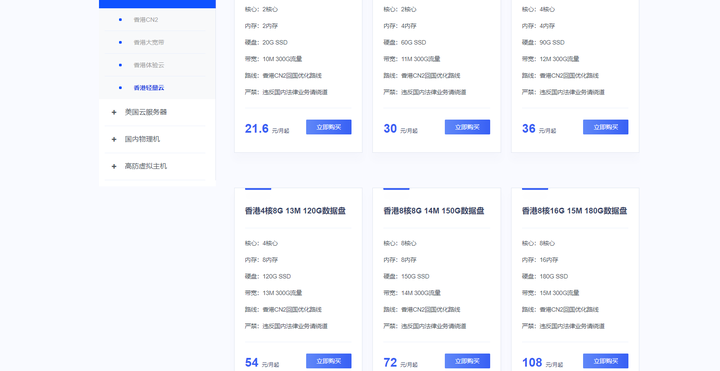Click 核心: 4核心 in the 36 元 card
Screen dimensions: 720x371
538,9
